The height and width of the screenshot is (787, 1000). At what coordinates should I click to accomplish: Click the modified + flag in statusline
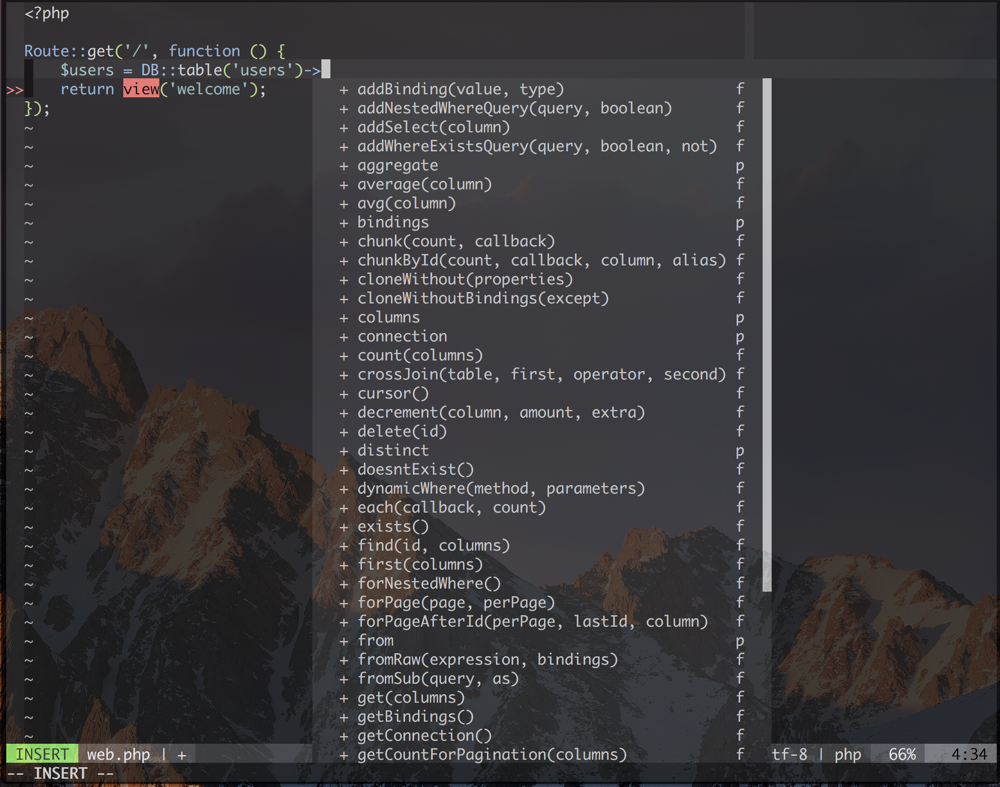[182, 755]
